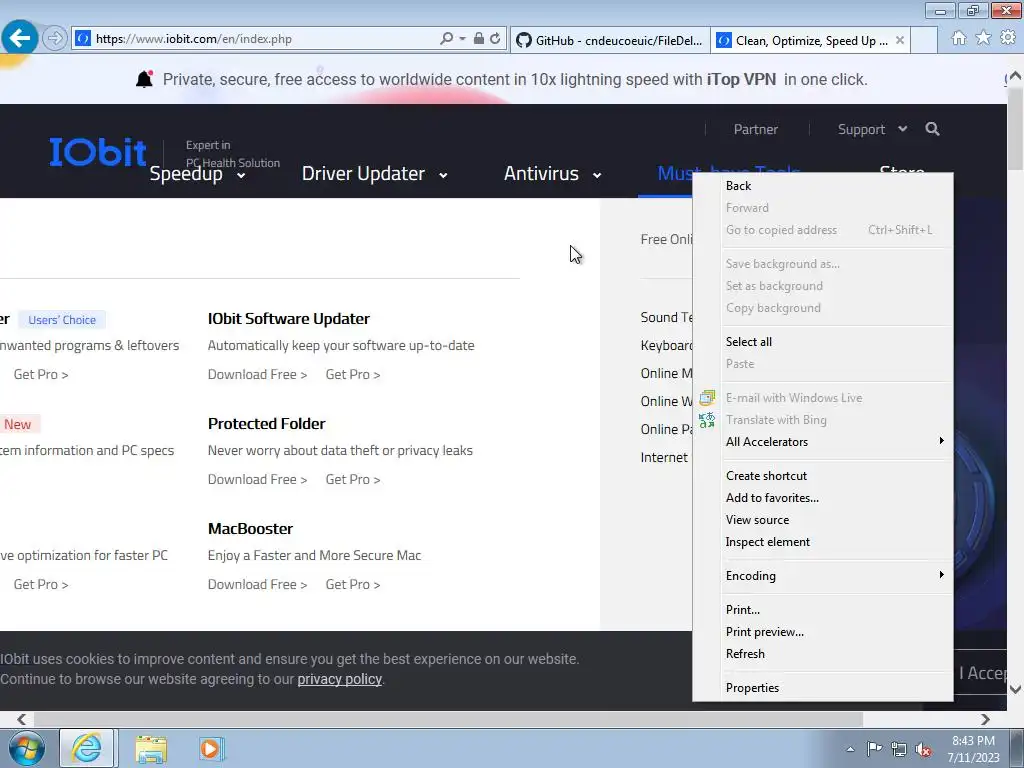Click the IObit logo
Viewport: 1024px width, 768px height.
point(98,152)
